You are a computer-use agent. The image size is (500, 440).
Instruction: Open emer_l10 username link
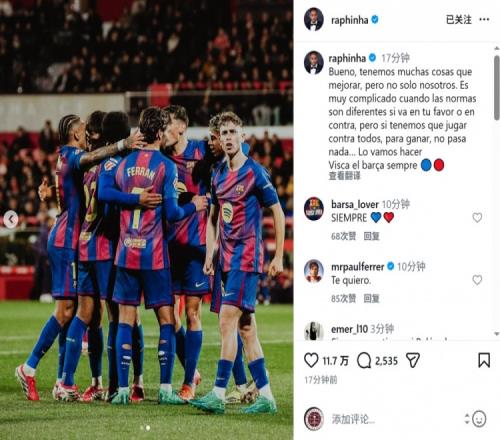349,329
